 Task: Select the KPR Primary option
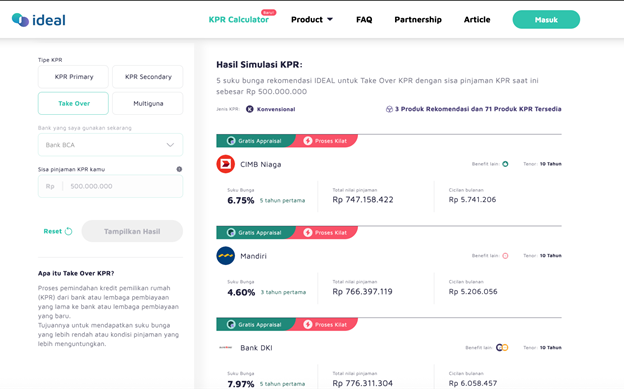click(74, 77)
